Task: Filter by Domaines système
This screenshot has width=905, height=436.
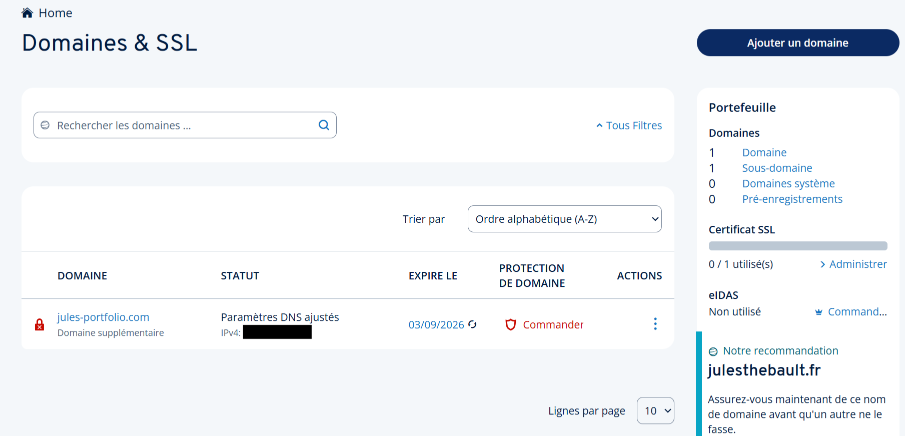Action: click(x=787, y=184)
